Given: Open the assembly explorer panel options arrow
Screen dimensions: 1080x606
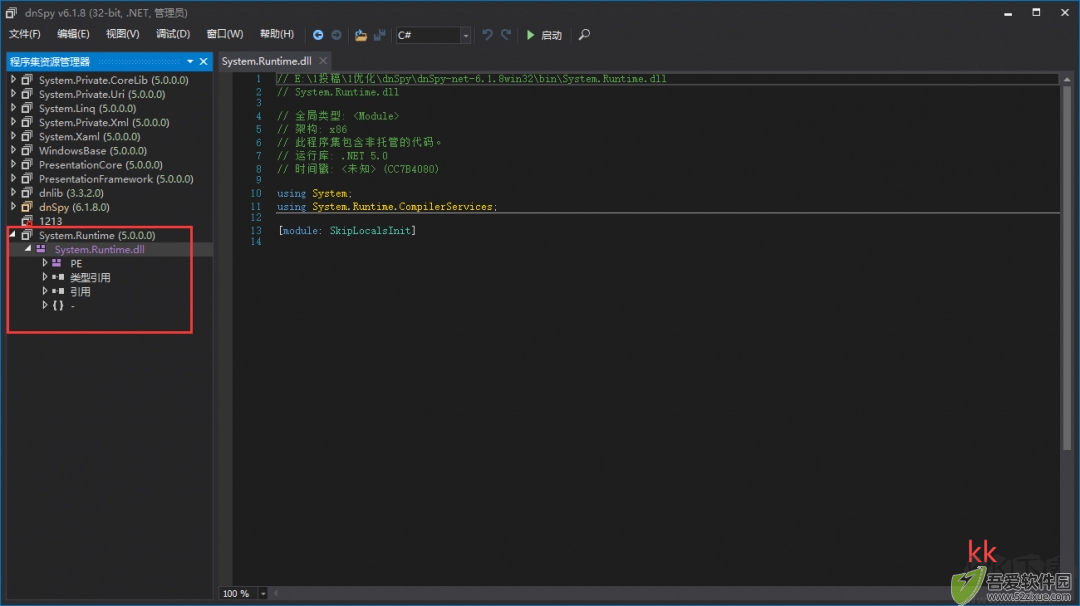Looking at the screenshot, I should pos(190,61).
